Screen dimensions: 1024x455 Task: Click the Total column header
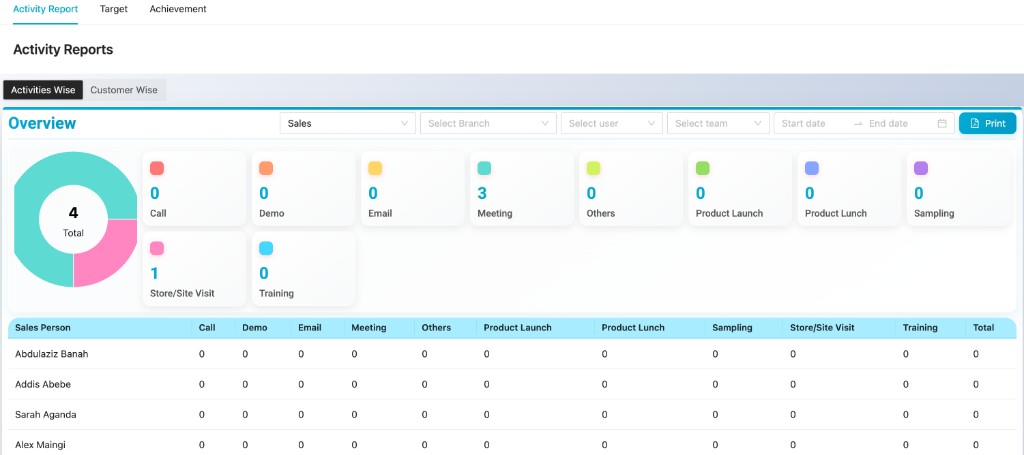(984, 328)
